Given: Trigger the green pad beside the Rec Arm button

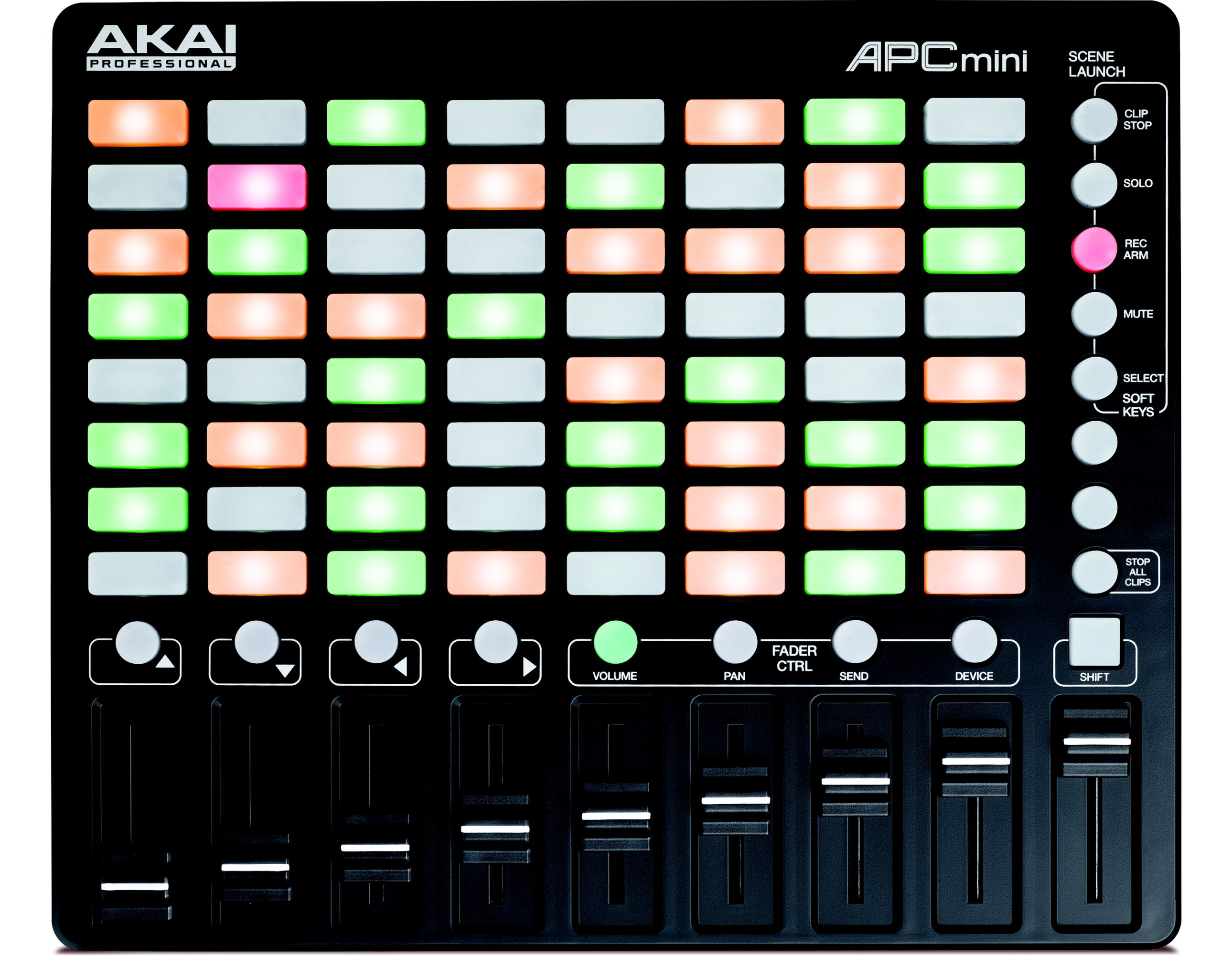Looking at the screenshot, I should tap(974, 250).
